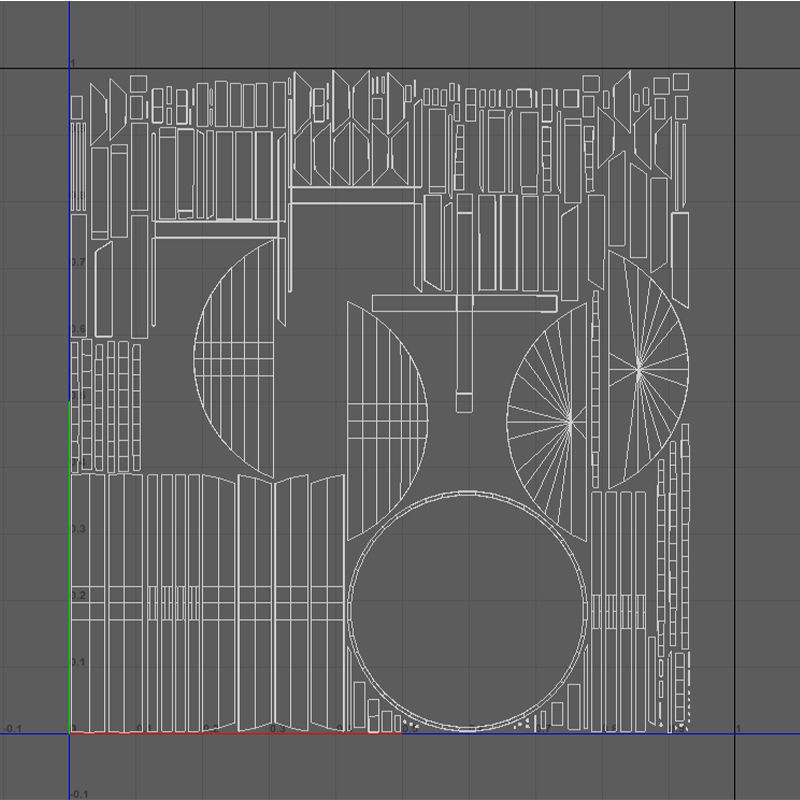800x800 pixels.
Task: Click the 0.7 label on the vertical axis
Action: (78, 262)
